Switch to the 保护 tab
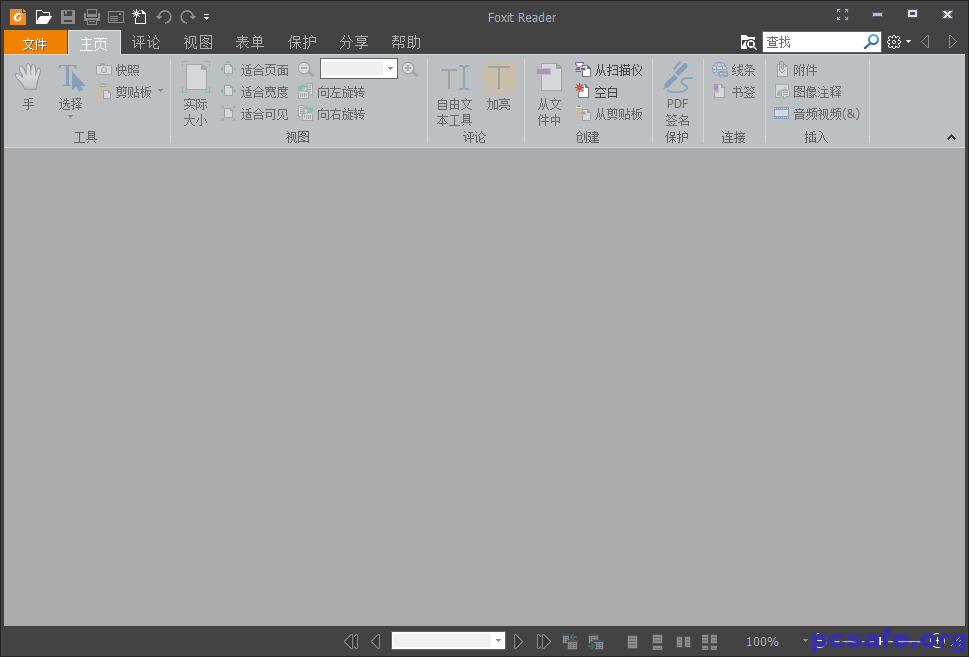The width and height of the screenshot is (969, 657). click(x=302, y=43)
